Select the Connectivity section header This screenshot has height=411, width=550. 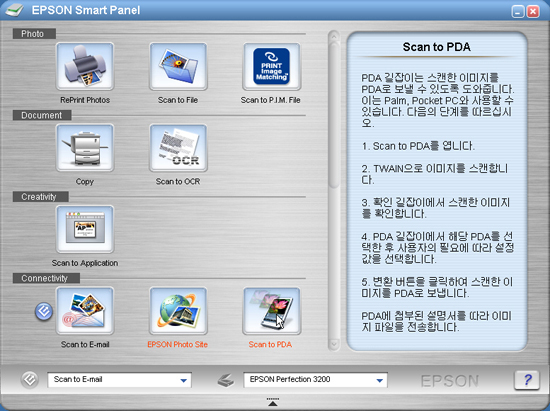[x=46, y=278]
